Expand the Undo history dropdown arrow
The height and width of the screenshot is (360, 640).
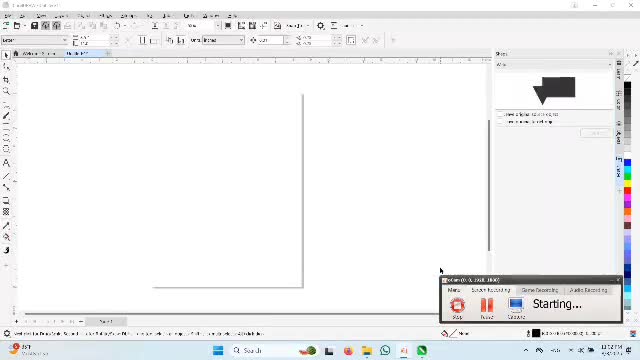click(x=125, y=26)
